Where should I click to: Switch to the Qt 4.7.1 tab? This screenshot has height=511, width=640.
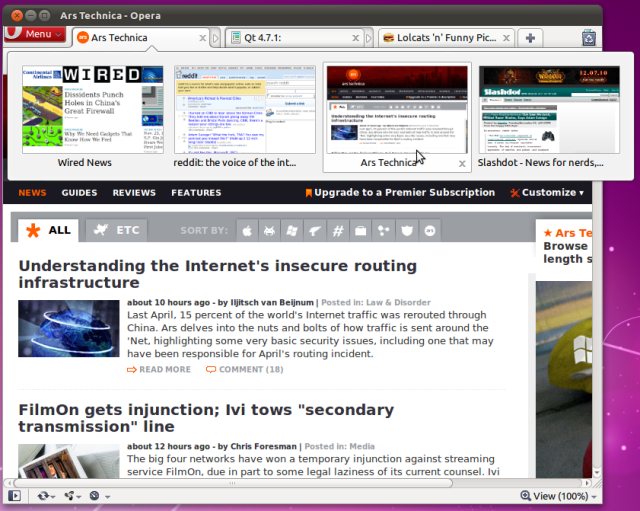point(293,38)
